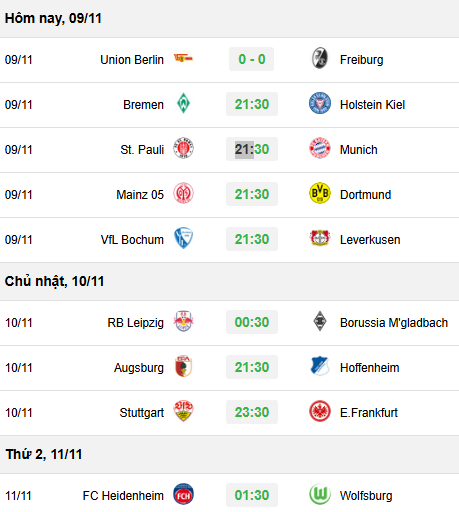Click the Freiburg club logo
The height and width of the screenshot is (512, 459).
coord(320,58)
